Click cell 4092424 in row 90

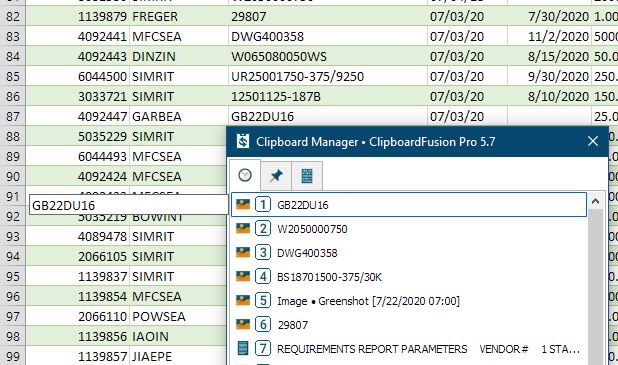pos(78,177)
